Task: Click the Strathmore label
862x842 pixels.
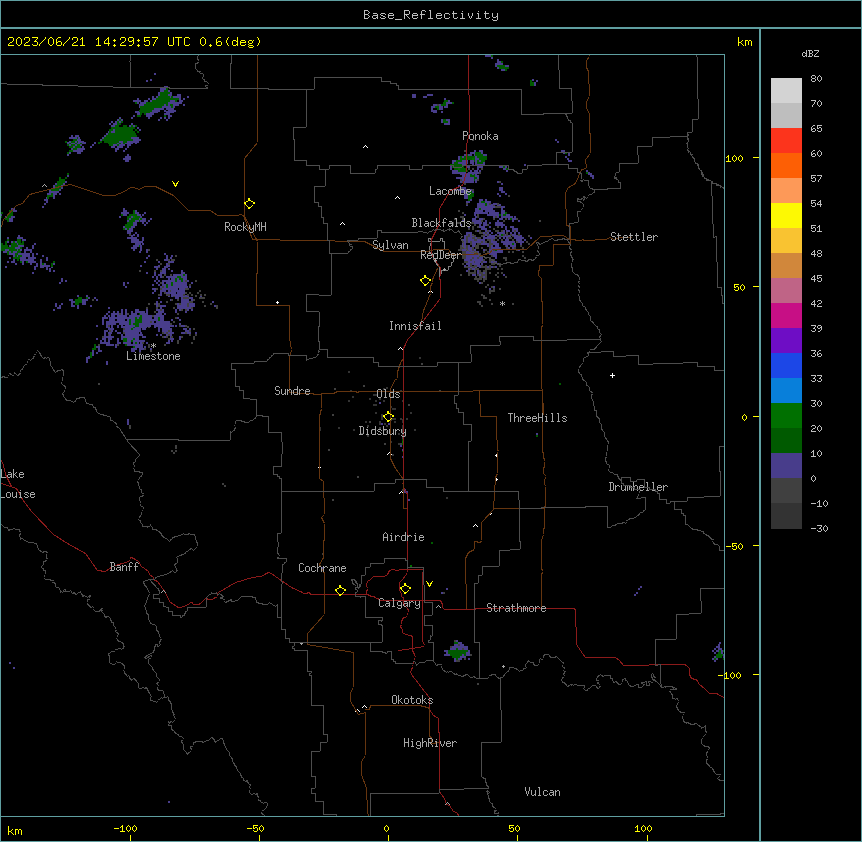Action: [516, 608]
